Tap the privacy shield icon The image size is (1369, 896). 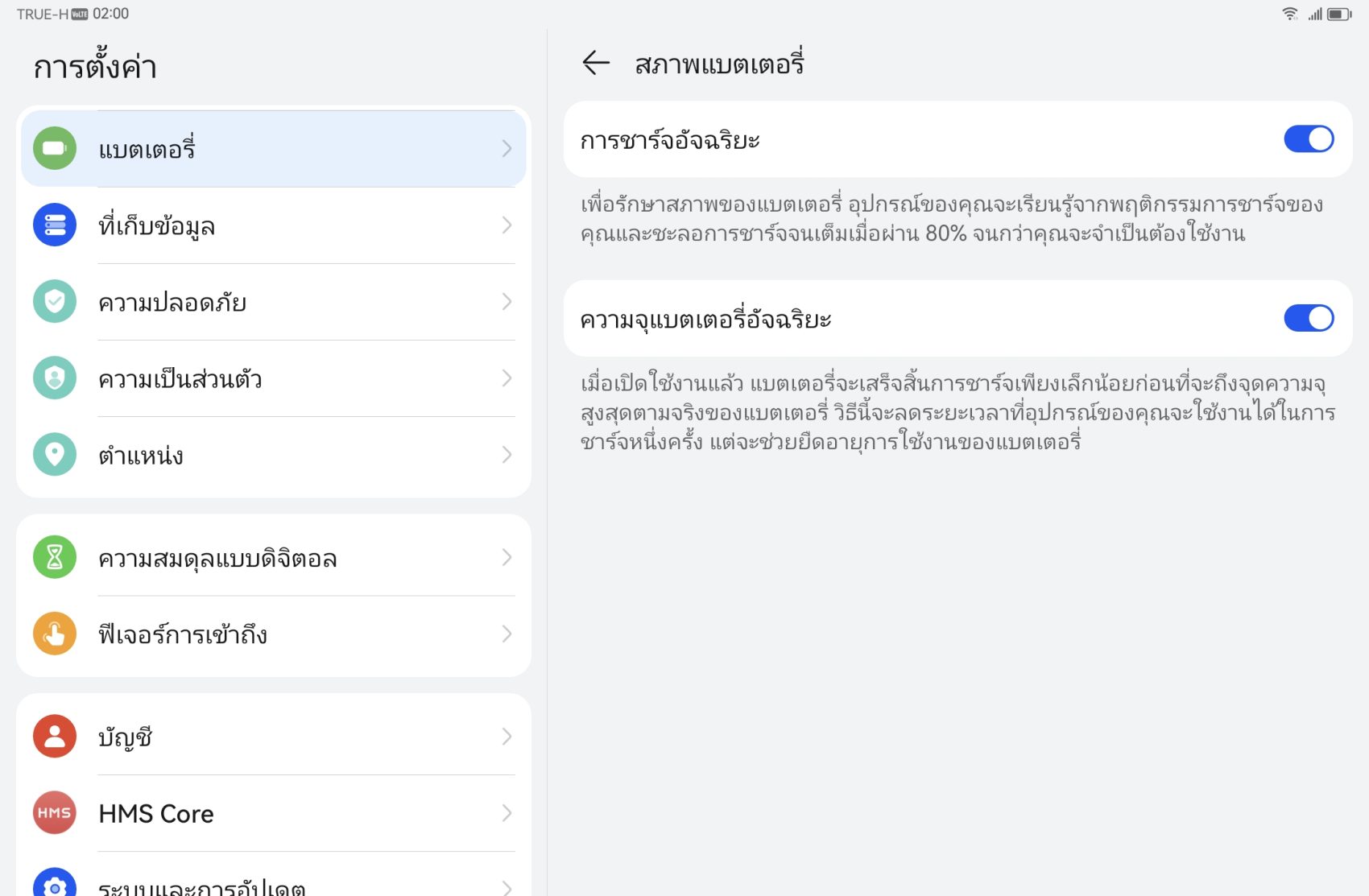55,378
